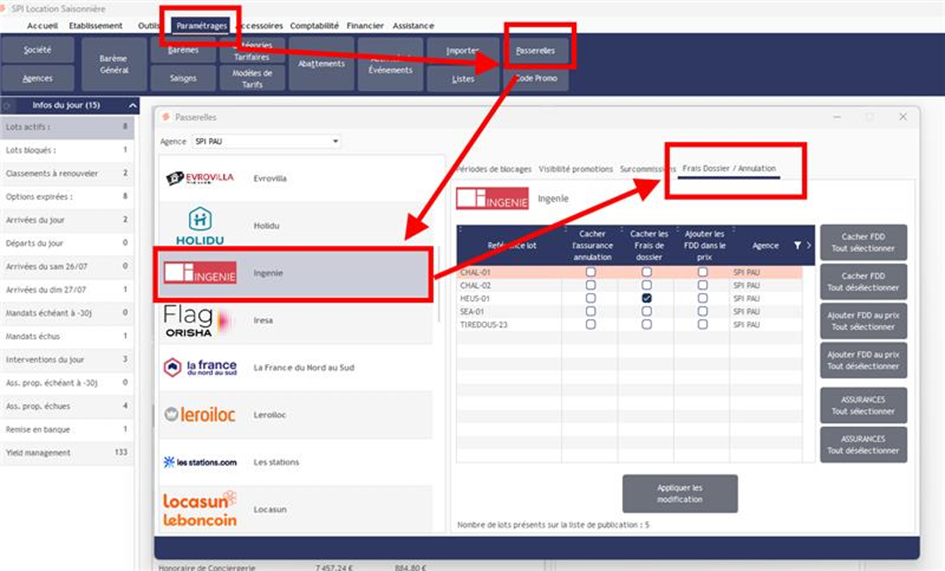Click Cacher FDD Tout sélectionner button
Image resolution: width=945 pixels, height=571 pixels.
point(863,243)
